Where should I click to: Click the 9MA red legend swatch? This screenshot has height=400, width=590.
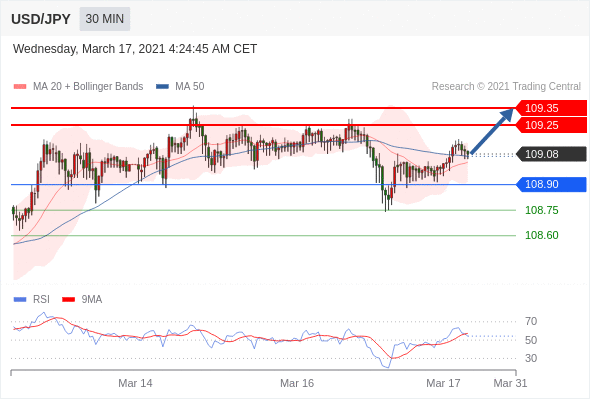68,300
